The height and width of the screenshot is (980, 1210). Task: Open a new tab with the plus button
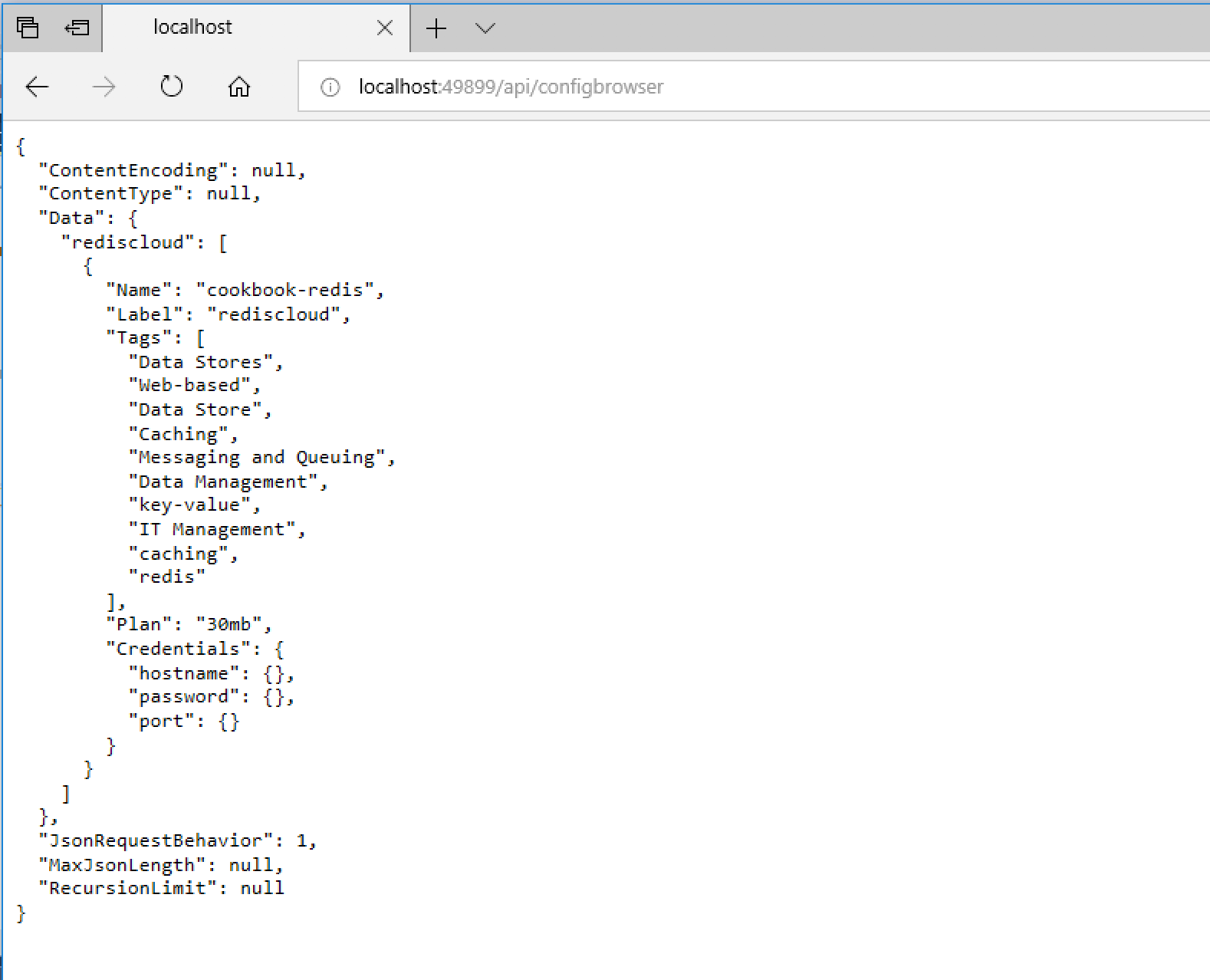436,28
